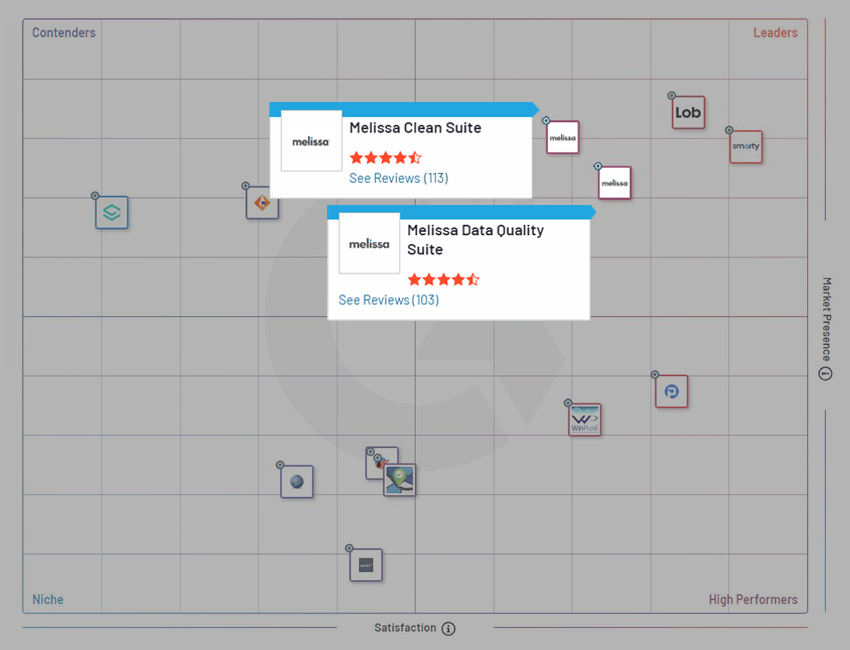Open See Reviews (103) link
This screenshot has width=850, height=650.
click(x=389, y=300)
